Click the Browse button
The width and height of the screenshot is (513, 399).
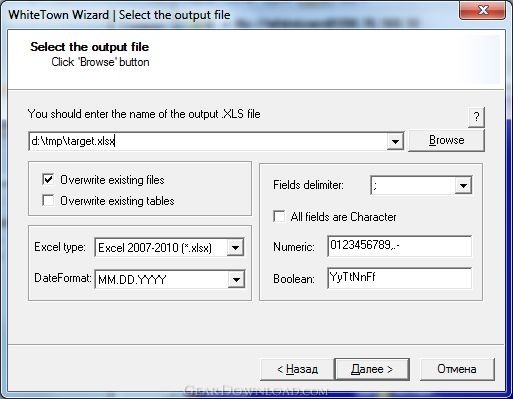(446, 140)
